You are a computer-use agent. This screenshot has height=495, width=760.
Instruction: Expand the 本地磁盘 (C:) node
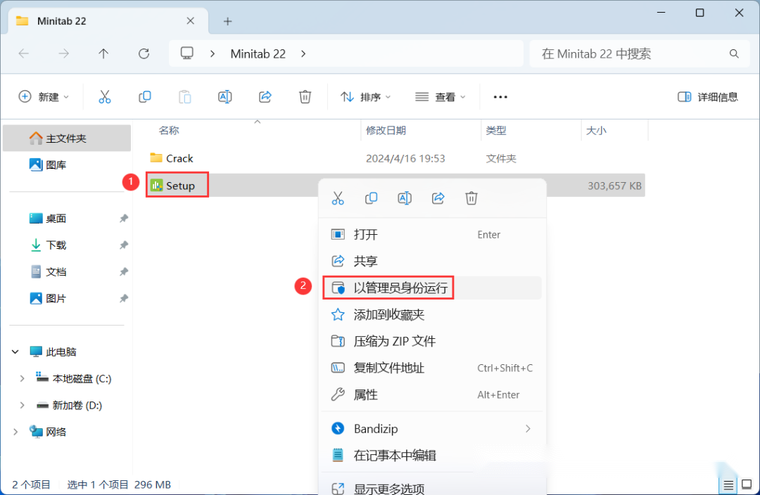point(22,379)
